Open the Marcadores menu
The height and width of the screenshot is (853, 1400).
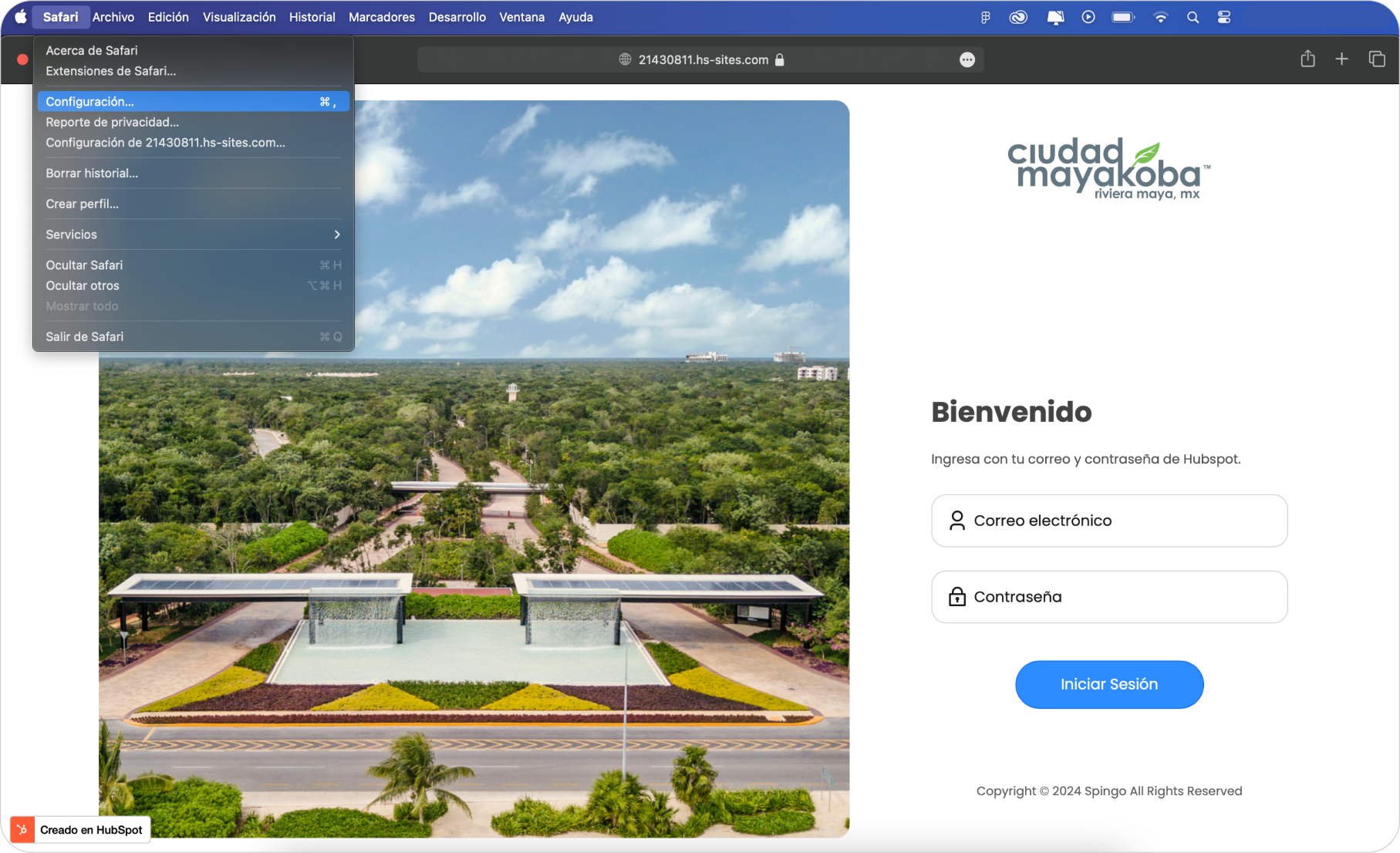[x=381, y=17]
